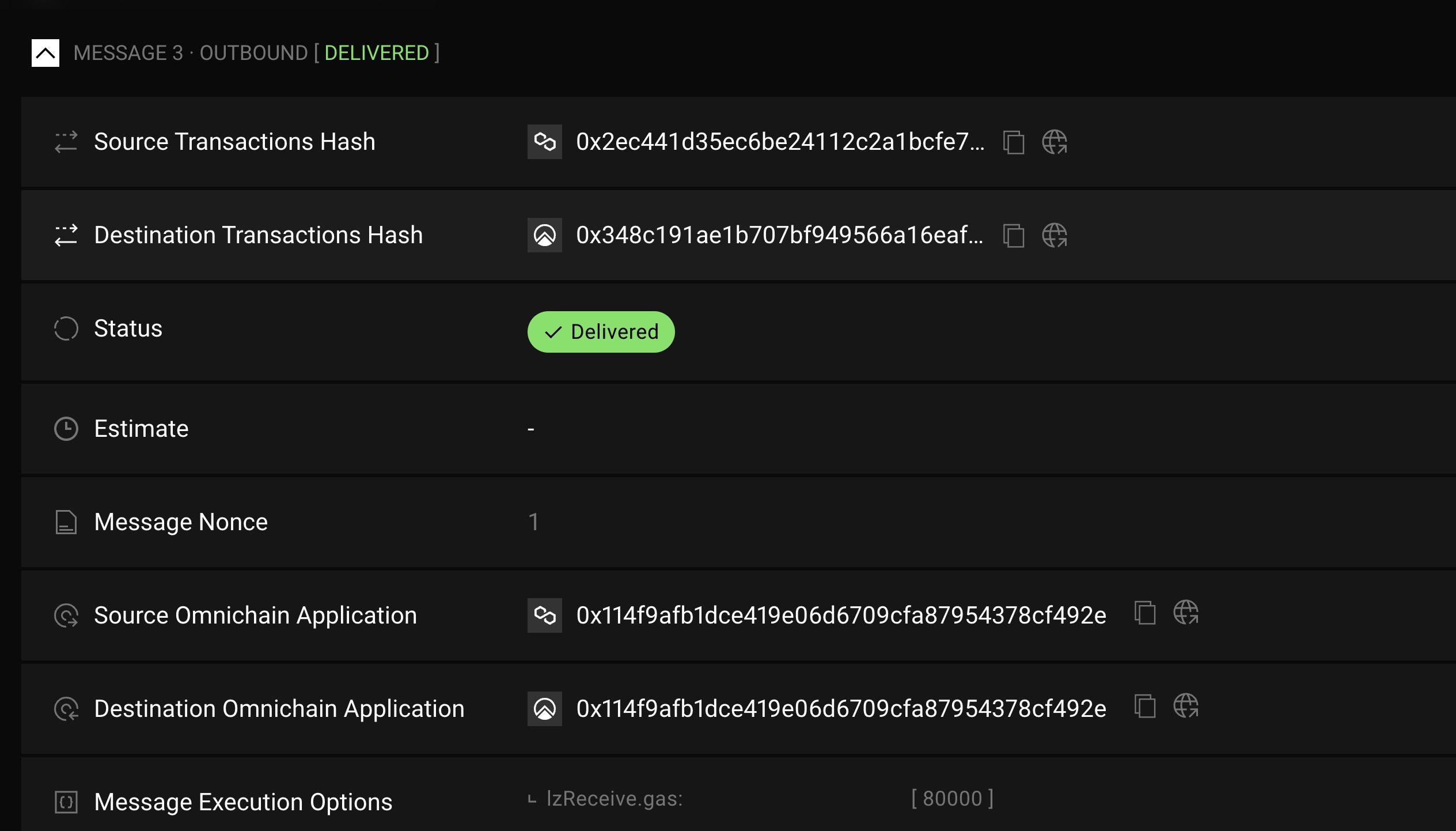The height and width of the screenshot is (831, 1456).
Task: Click the swap arrows icon for Source Transactions Hash
Action: 66,142
